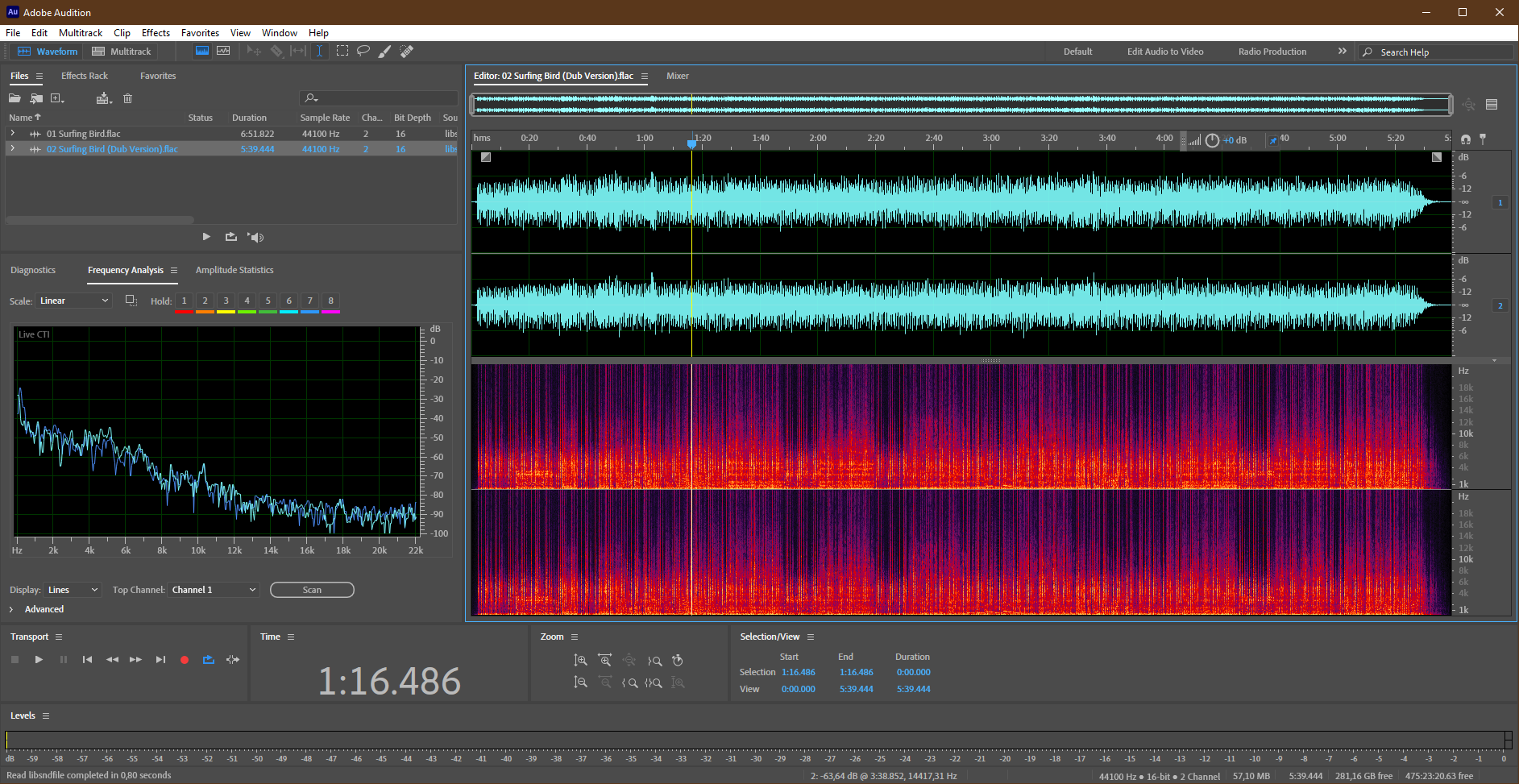Toggle channel 1 enable button

1500,202
